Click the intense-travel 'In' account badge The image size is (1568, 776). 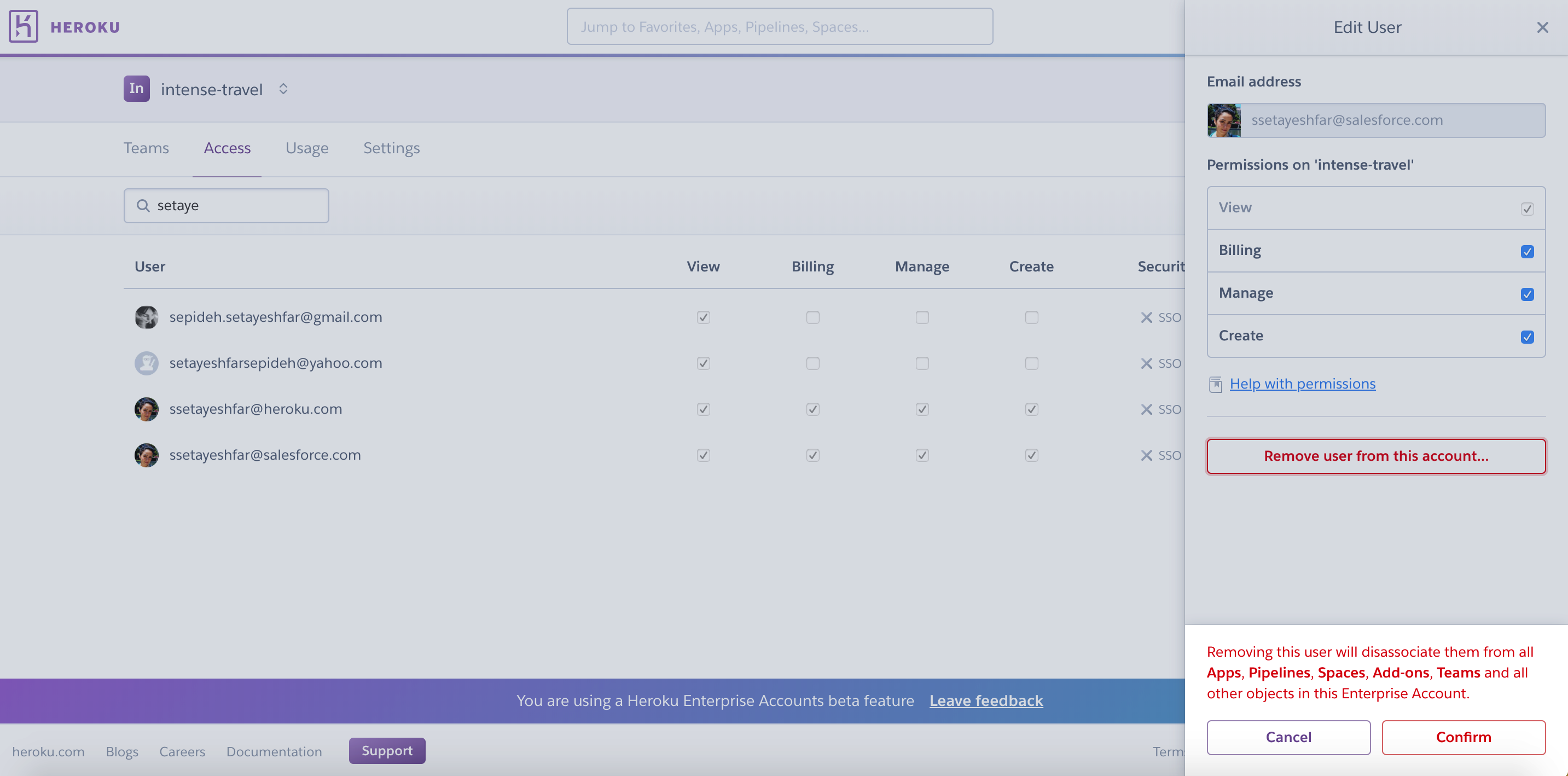coord(136,89)
